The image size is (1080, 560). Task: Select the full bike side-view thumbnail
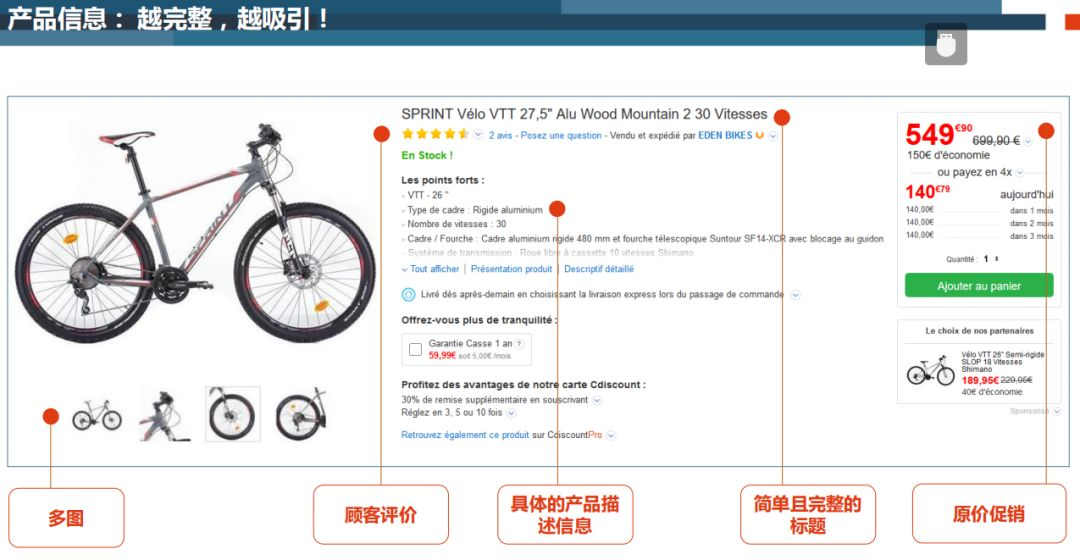pos(97,415)
